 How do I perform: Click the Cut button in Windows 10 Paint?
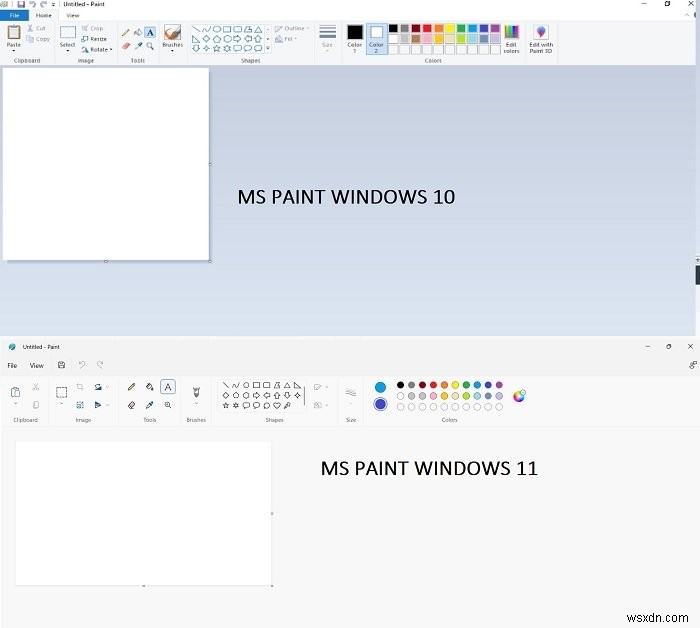(36, 28)
